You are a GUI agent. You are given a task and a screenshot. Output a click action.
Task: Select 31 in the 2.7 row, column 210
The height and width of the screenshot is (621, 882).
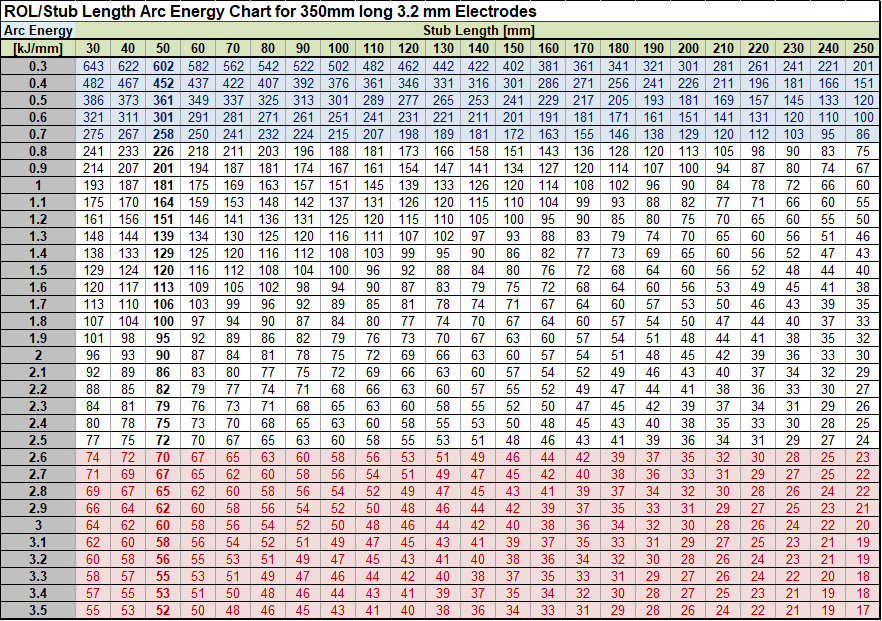point(723,474)
